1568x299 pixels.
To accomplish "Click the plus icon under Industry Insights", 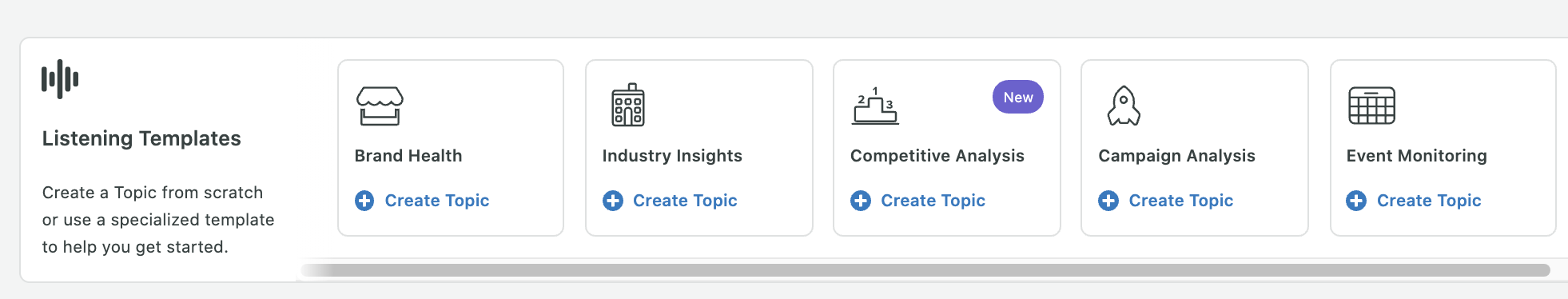I will [613, 201].
